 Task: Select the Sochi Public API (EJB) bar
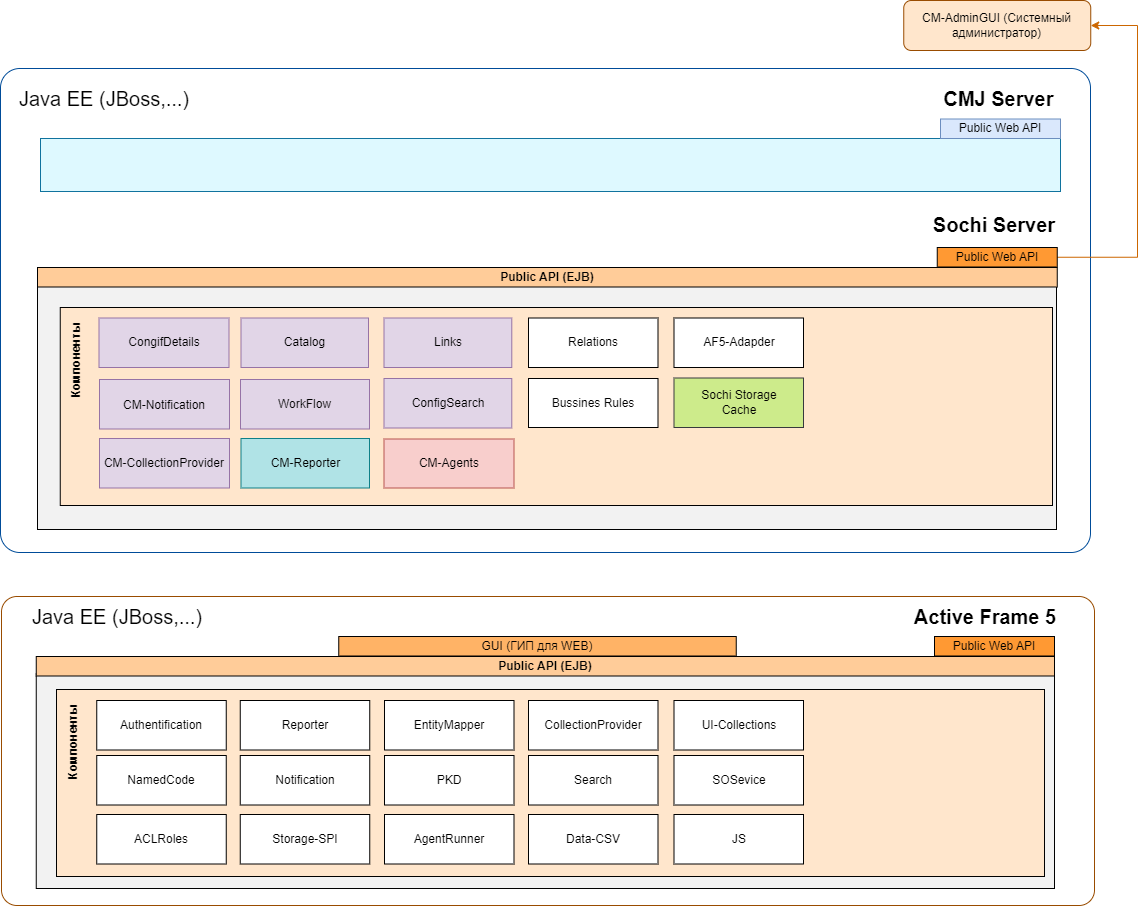[547, 277]
